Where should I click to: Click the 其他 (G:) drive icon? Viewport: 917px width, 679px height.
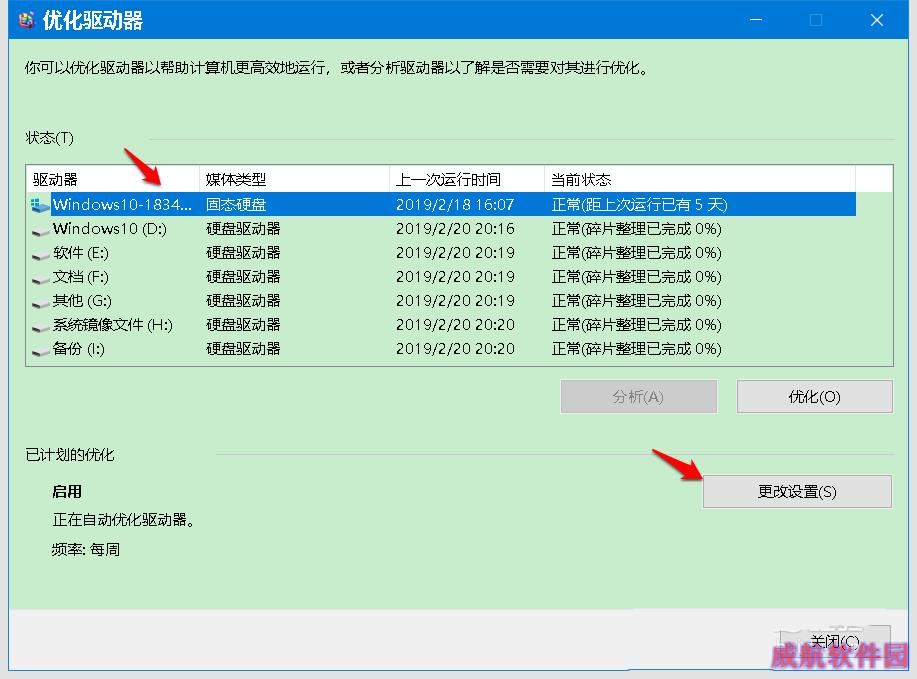coord(40,302)
